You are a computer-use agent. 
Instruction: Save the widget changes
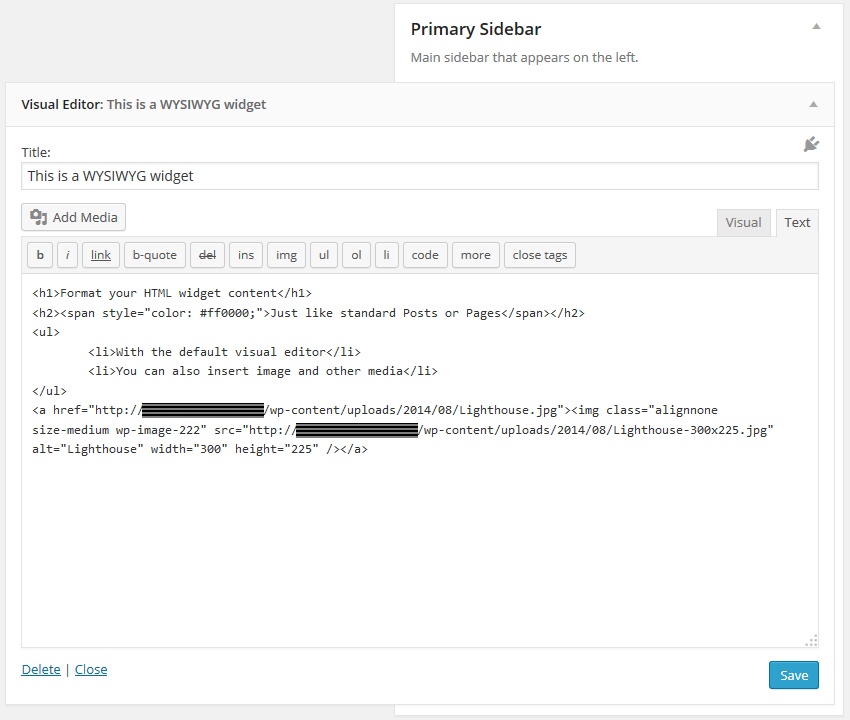click(x=794, y=675)
